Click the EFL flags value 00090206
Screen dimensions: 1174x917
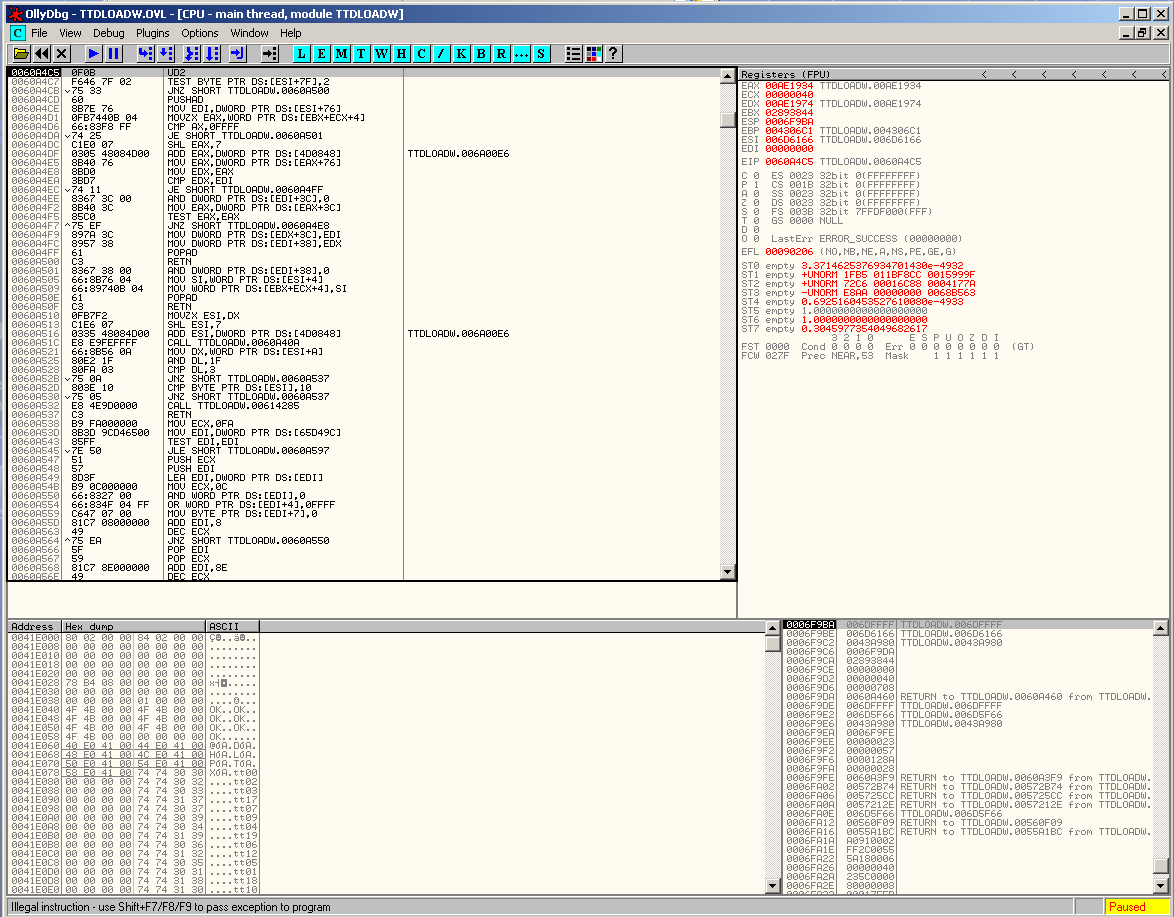click(x=789, y=252)
